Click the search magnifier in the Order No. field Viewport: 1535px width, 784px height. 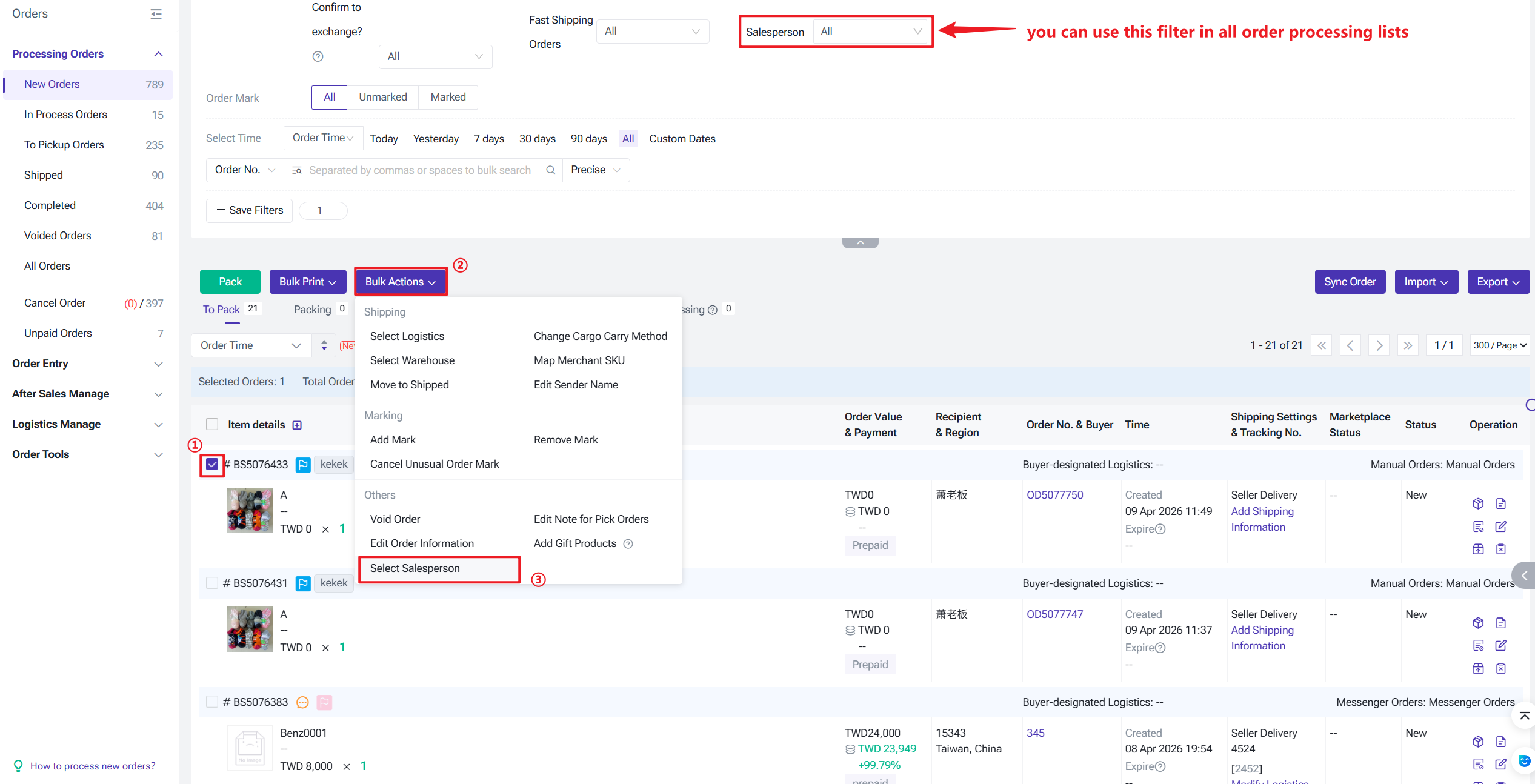(550, 170)
